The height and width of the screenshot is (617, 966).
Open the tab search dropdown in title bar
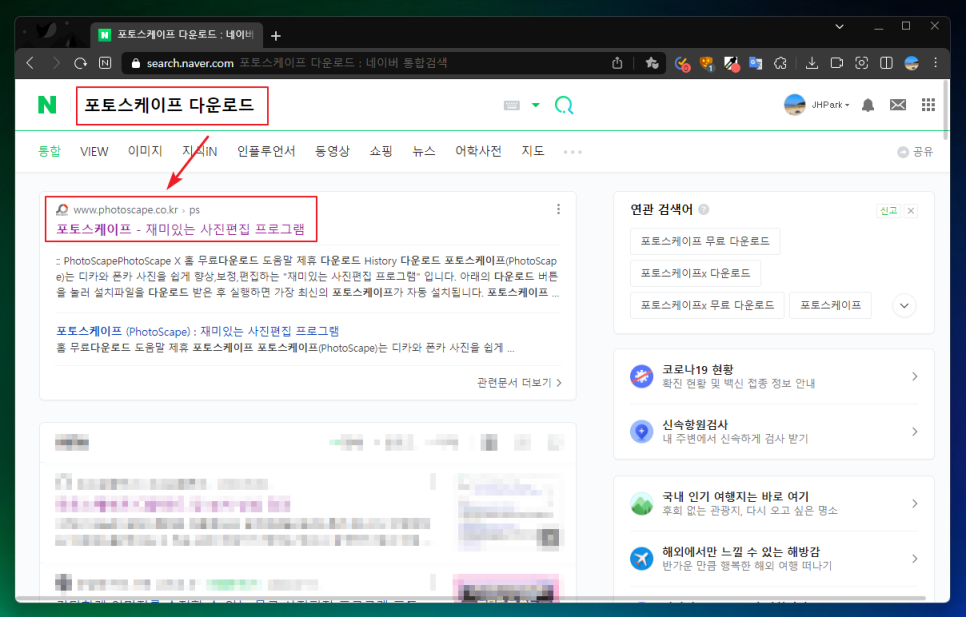click(839, 26)
